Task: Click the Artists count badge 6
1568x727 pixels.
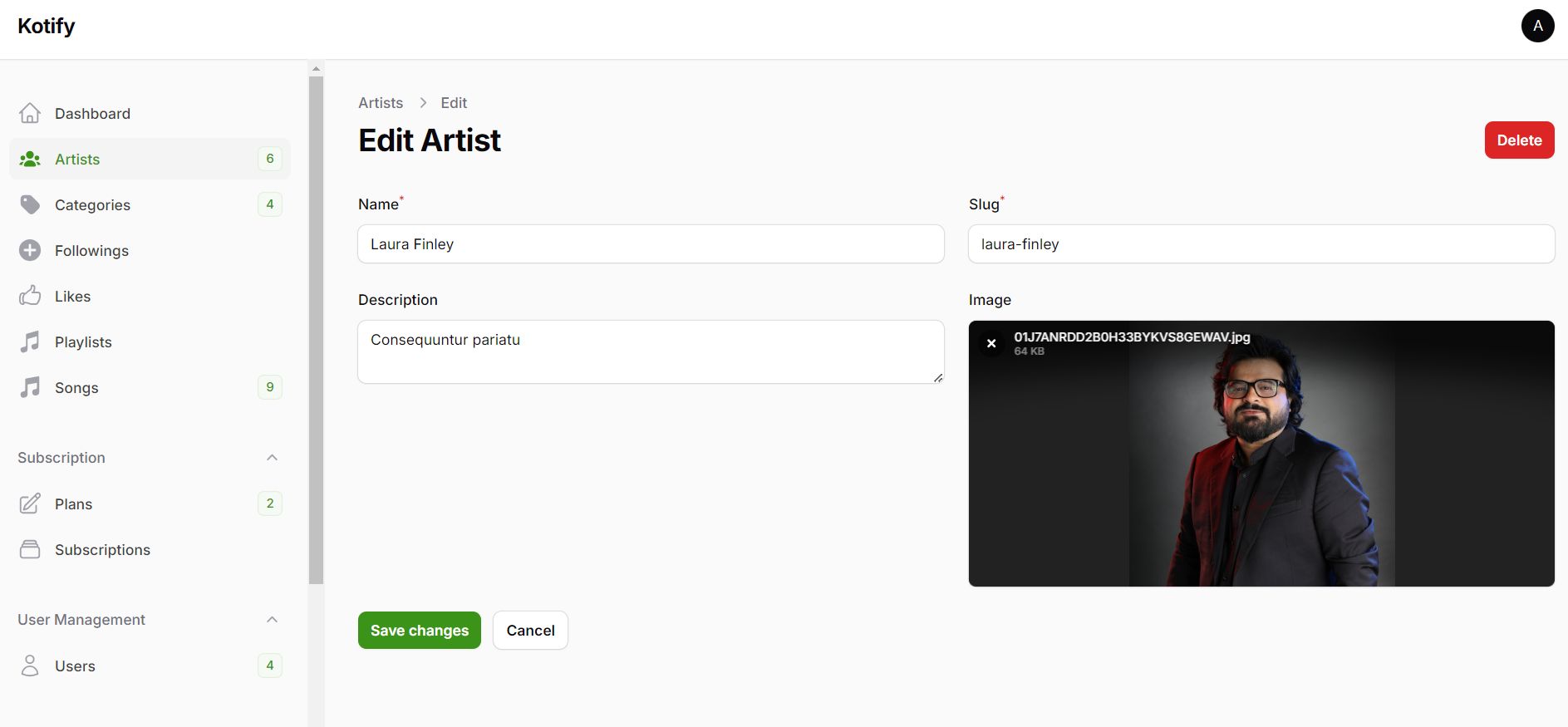Action: [270, 159]
